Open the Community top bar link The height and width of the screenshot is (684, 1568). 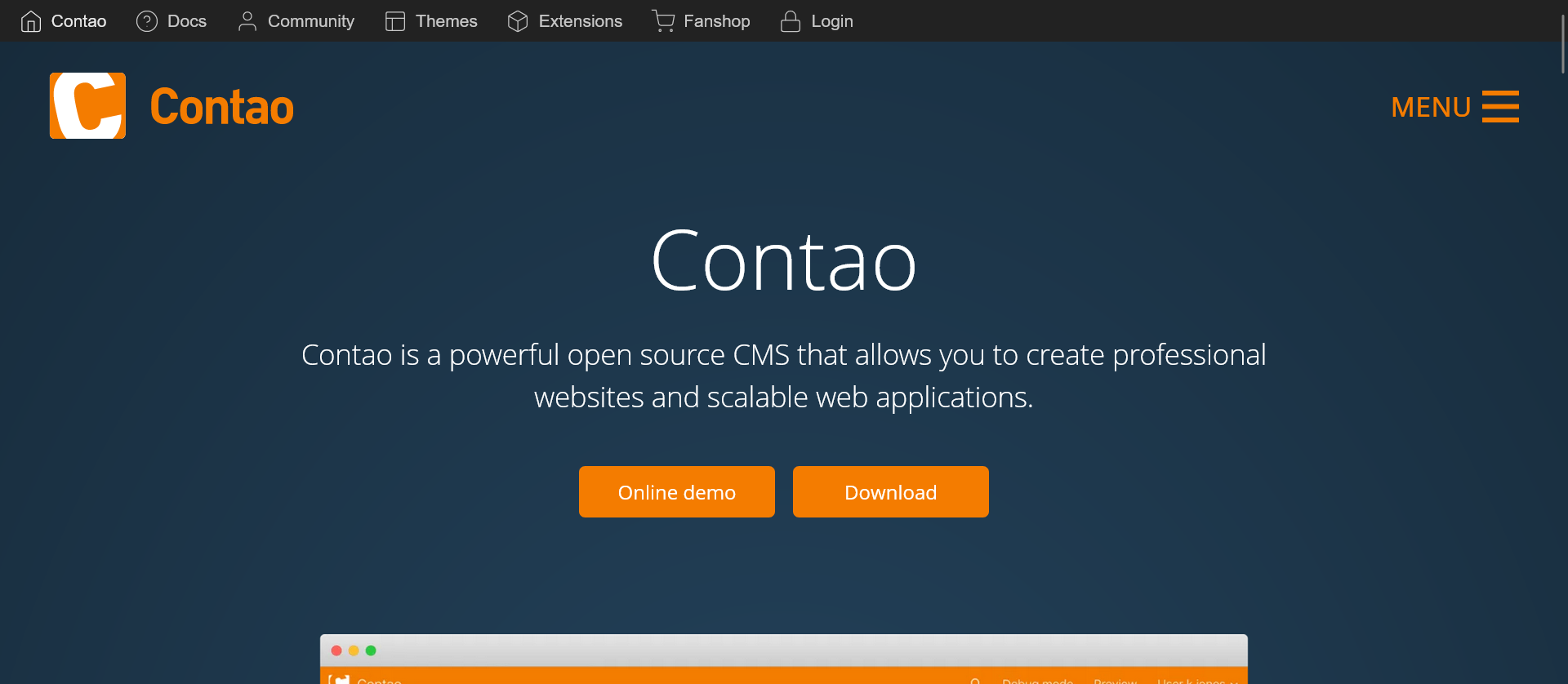point(311,21)
